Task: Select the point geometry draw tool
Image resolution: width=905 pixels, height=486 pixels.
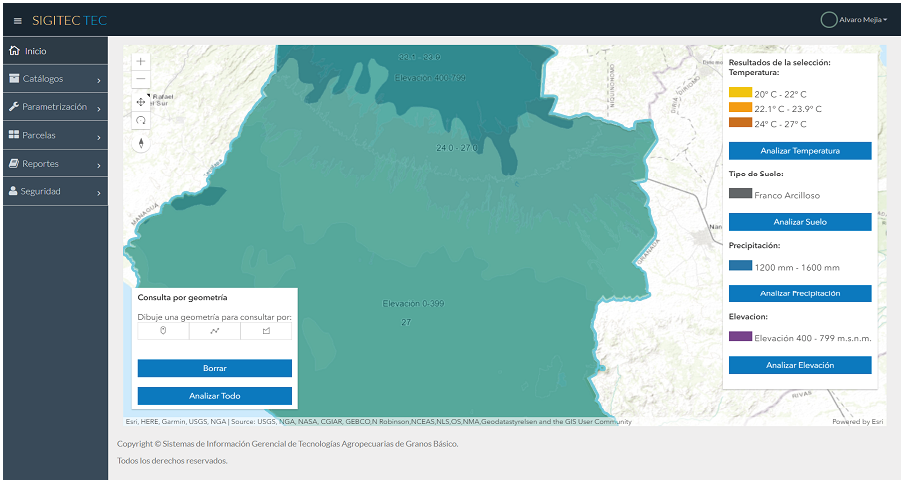Action: [x=163, y=331]
